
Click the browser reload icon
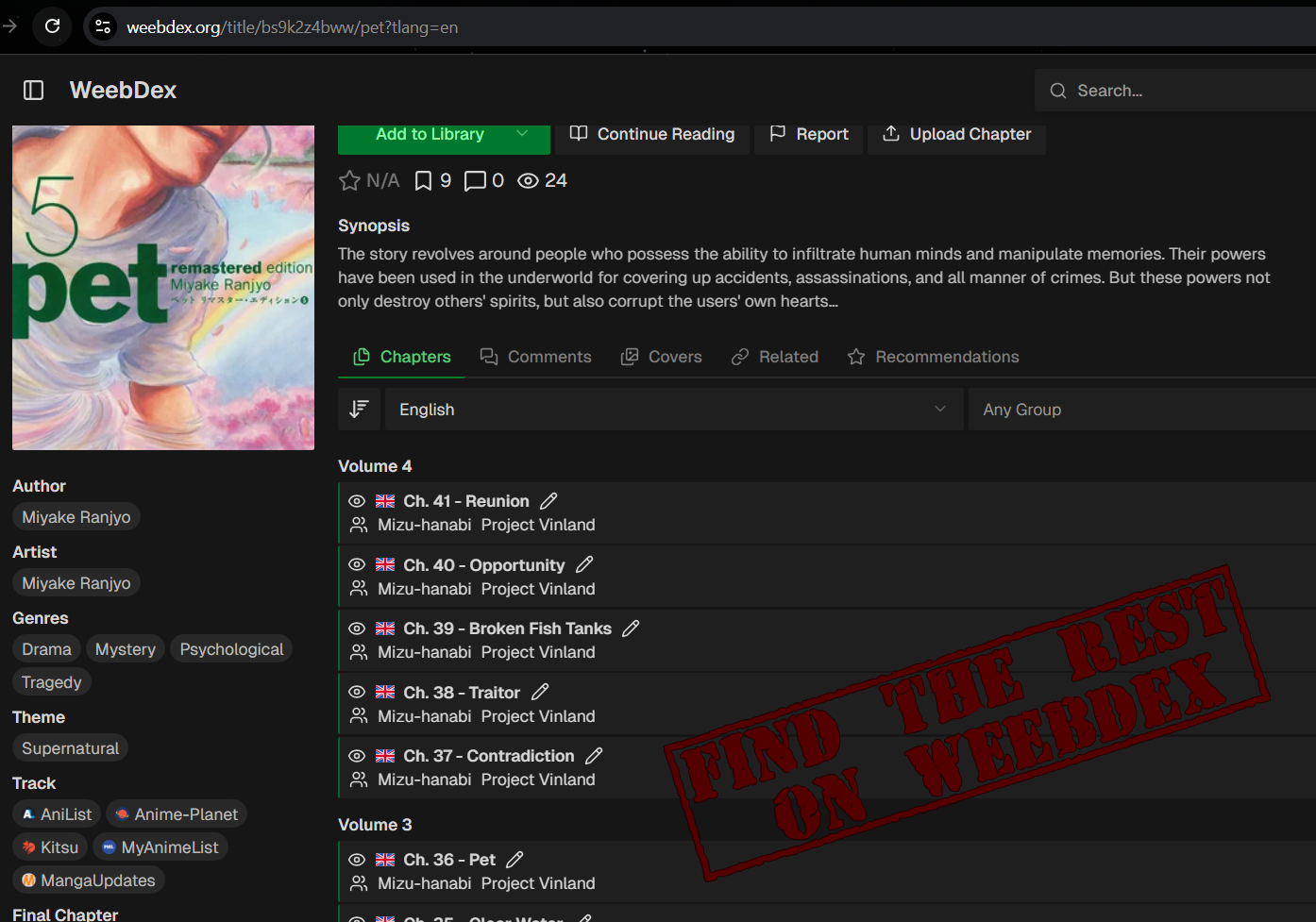point(53,26)
